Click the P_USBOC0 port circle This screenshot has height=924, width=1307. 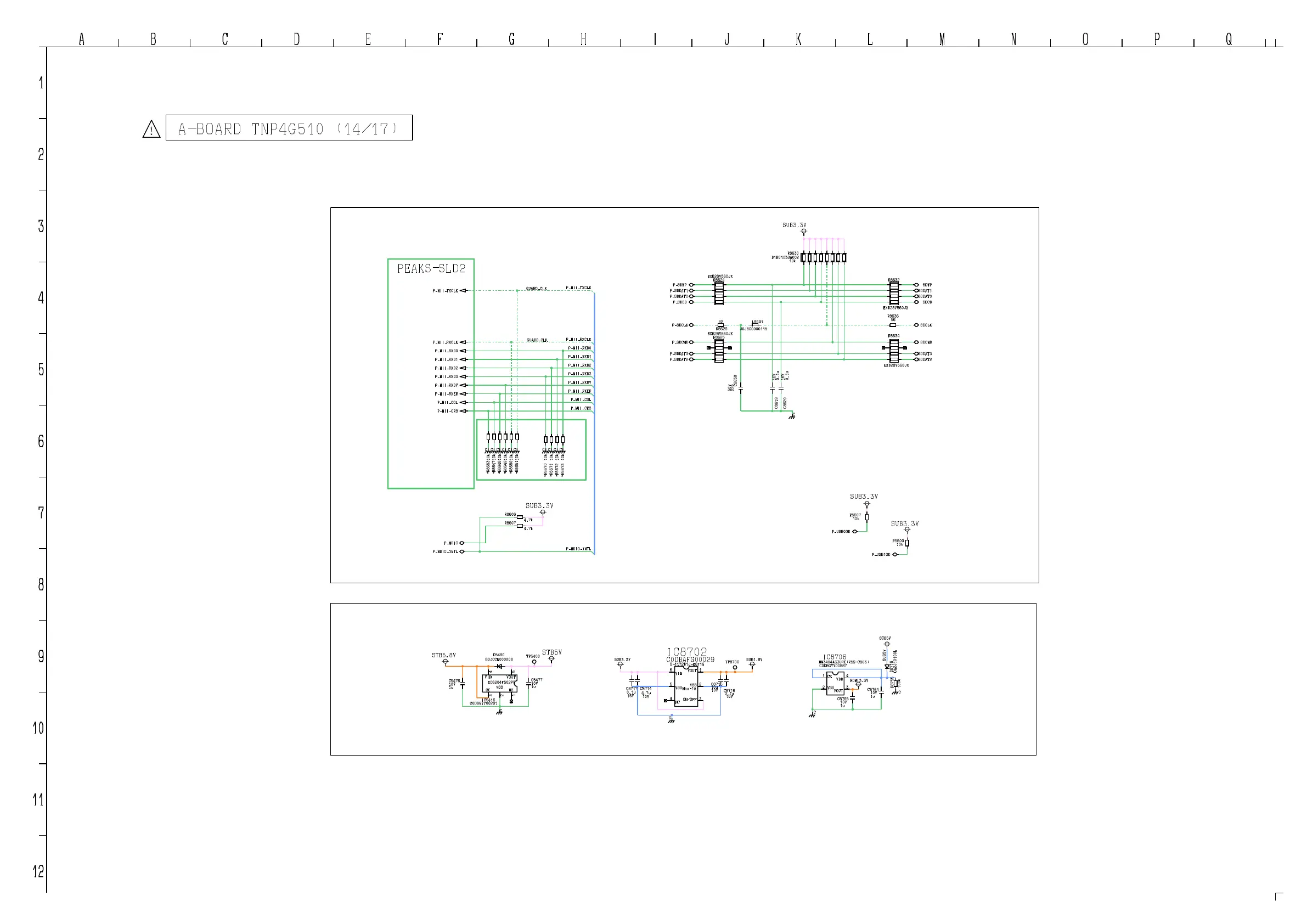(x=854, y=532)
